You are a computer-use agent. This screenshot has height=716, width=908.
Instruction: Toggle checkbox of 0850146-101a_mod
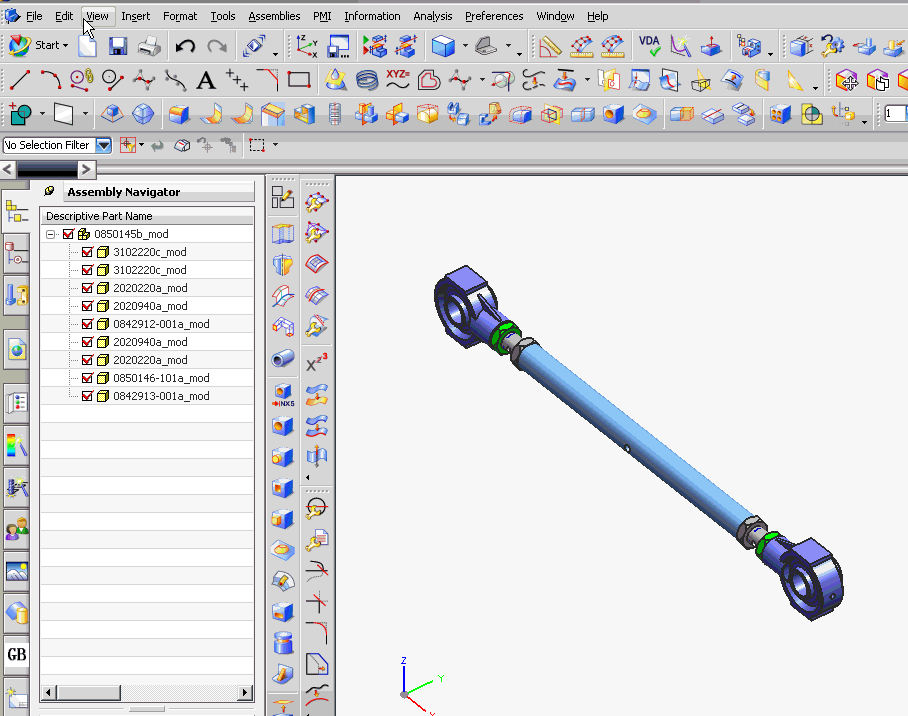(x=87, y=378)
